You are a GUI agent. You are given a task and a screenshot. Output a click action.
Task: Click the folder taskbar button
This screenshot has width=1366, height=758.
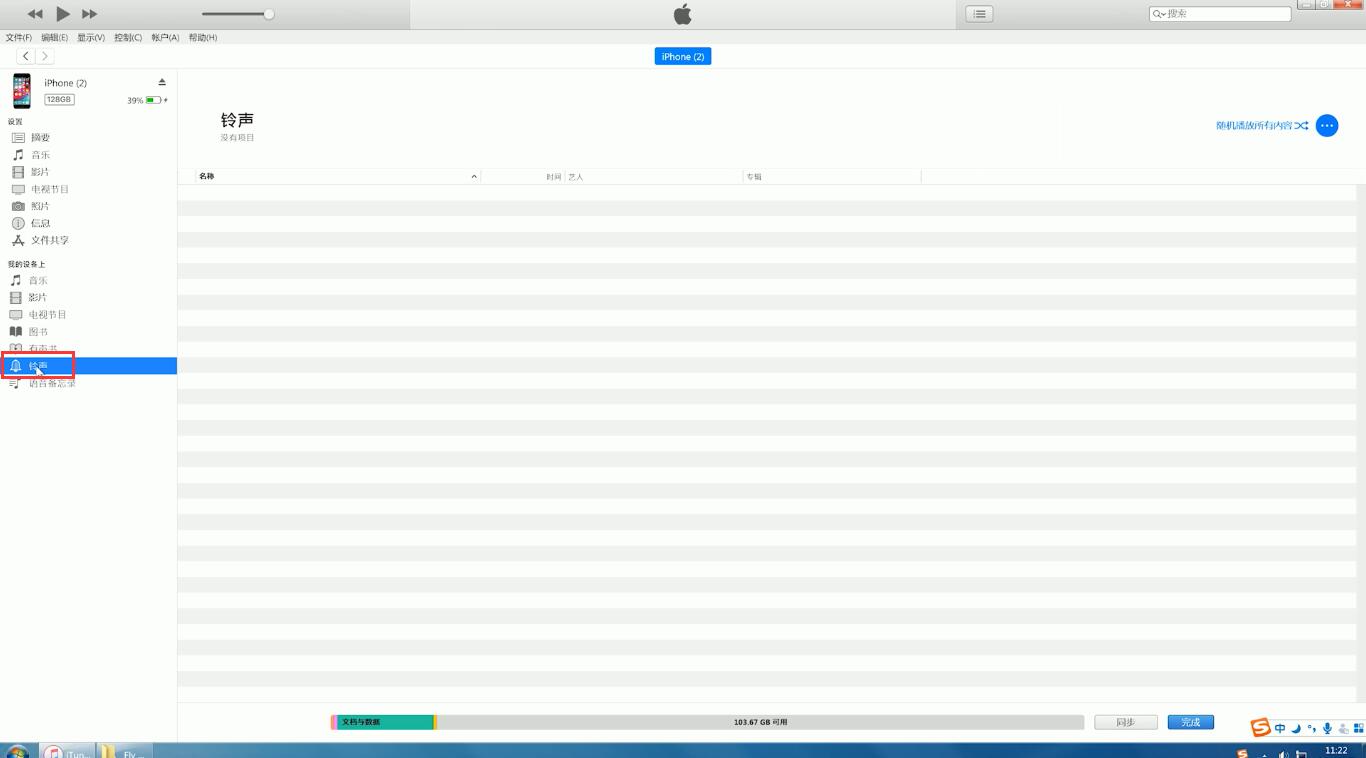[125, 752]
